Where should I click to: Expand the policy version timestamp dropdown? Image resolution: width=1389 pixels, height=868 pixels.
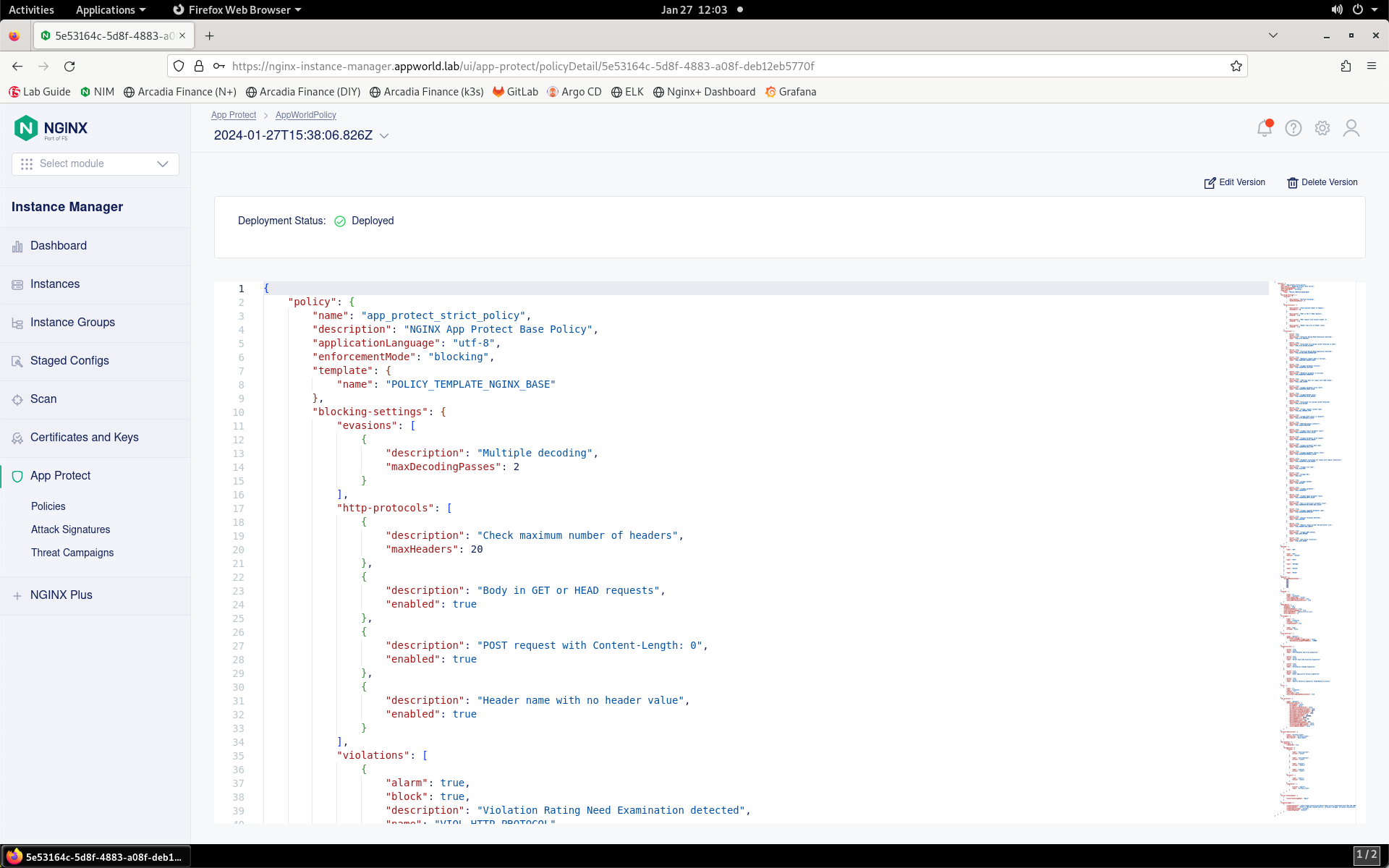click(384, 136)
